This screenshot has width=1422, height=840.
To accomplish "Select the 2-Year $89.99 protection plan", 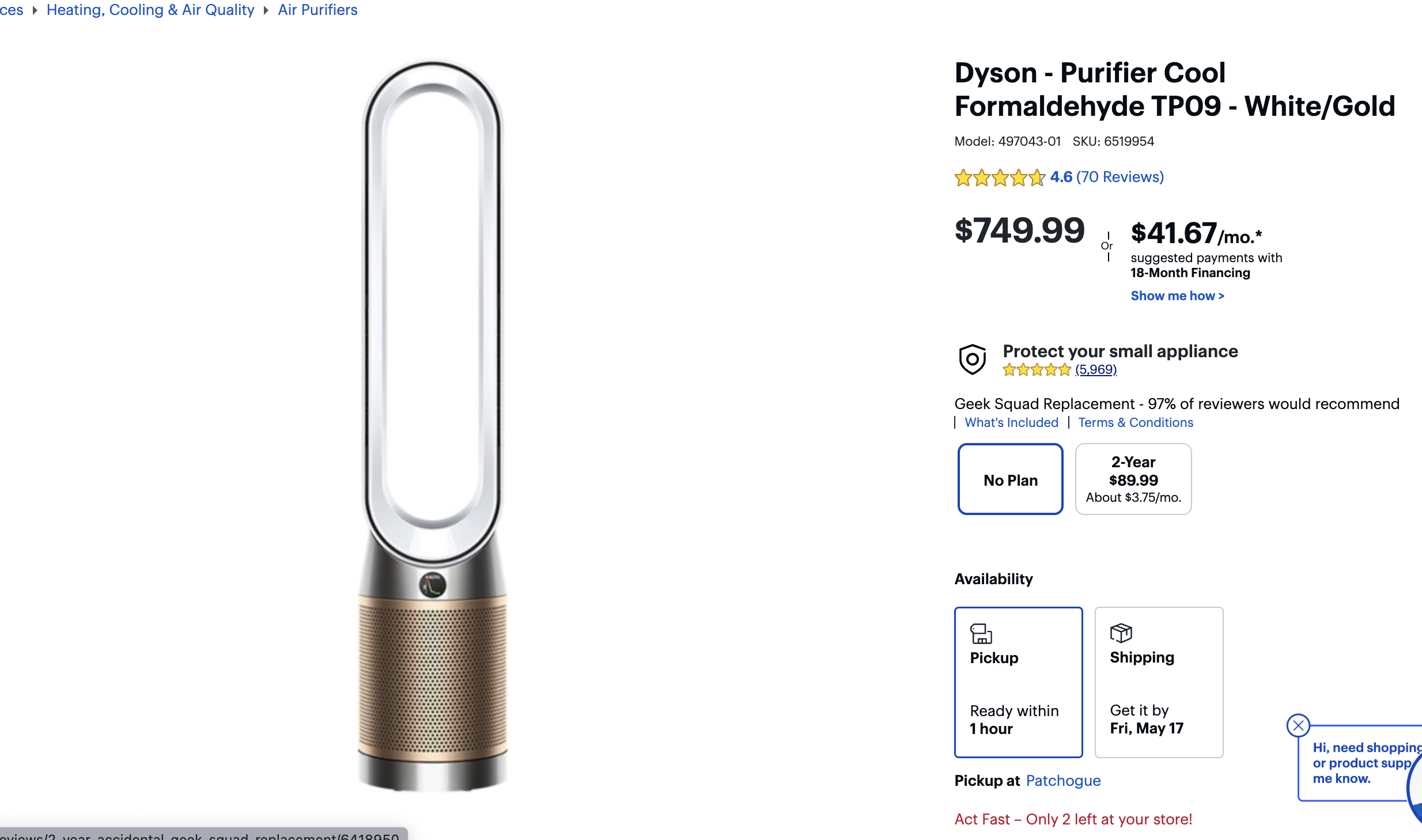I will [1133, 479].
